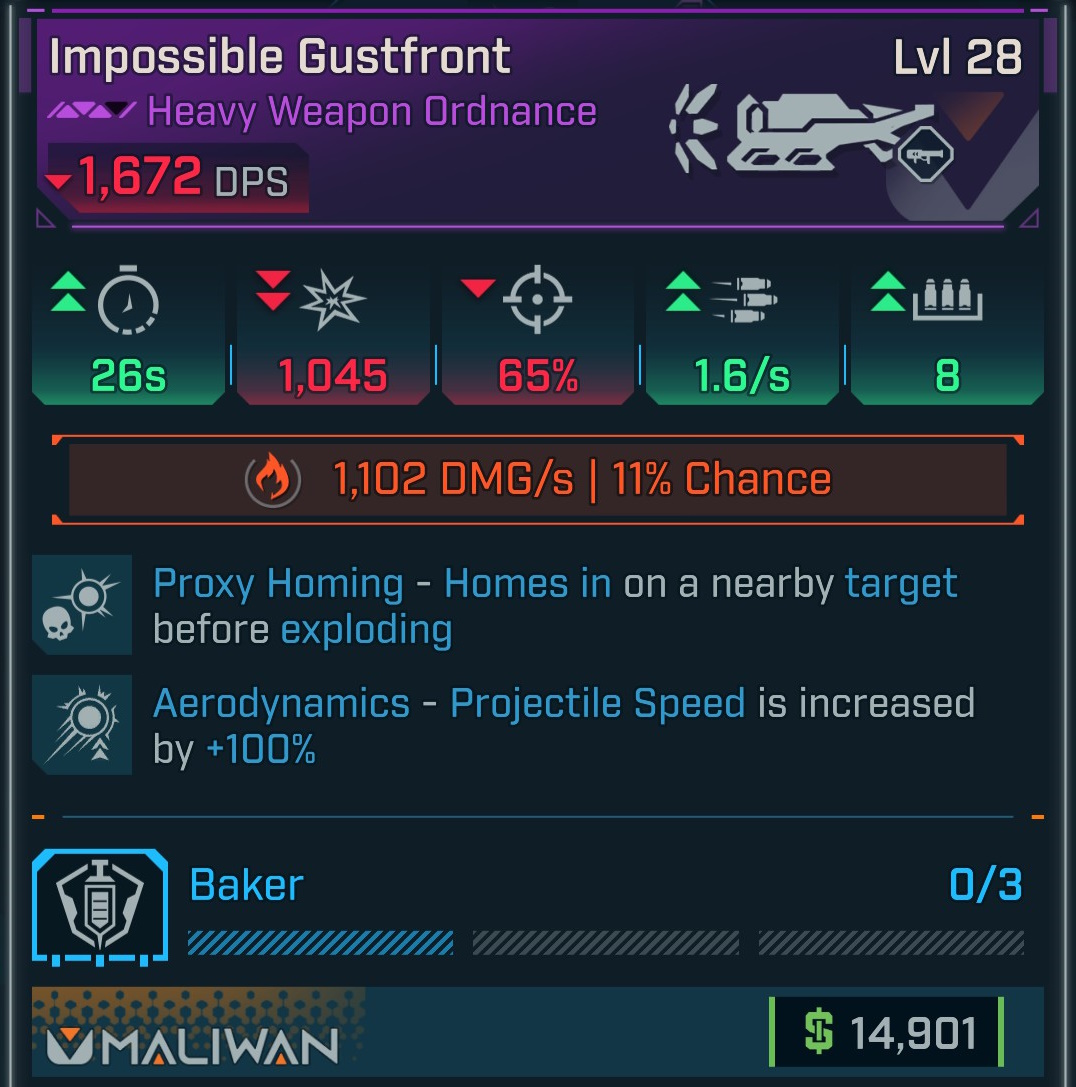Viewport: 1076px width, 1087px height.
Task: Click the Impossible Gustfront weapon title
Action: [280, 58]
